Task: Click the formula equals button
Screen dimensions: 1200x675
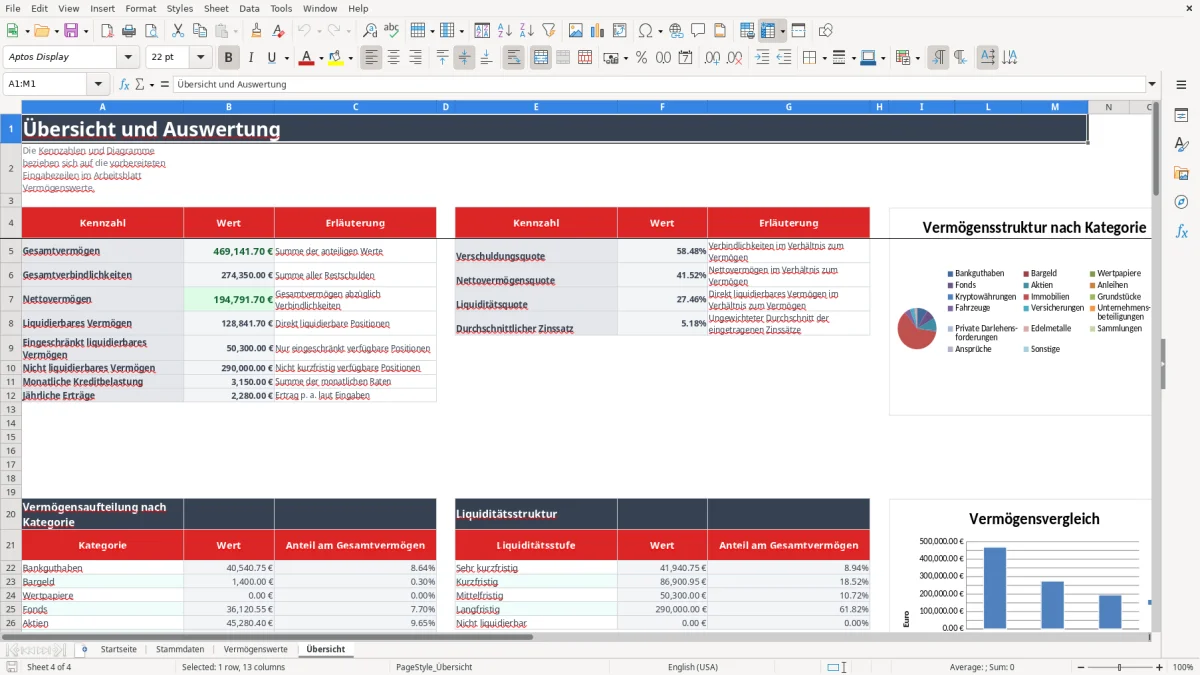Action: [164, 84]
